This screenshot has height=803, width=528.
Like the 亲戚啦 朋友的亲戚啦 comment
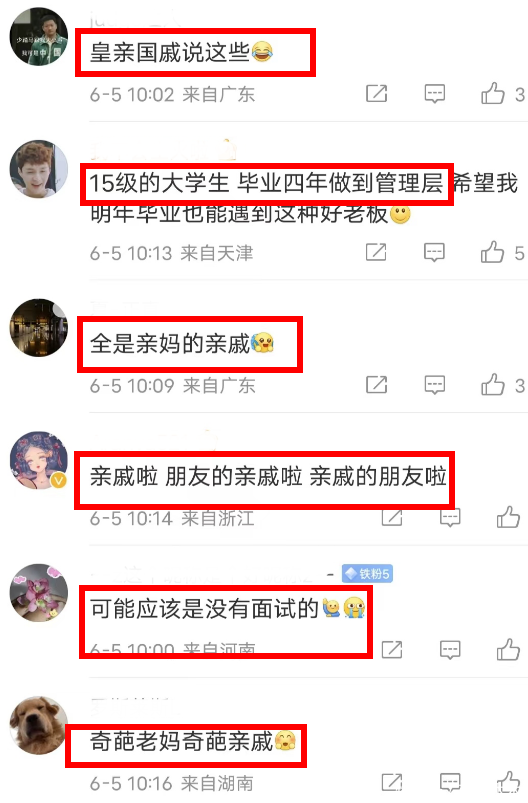508,517
